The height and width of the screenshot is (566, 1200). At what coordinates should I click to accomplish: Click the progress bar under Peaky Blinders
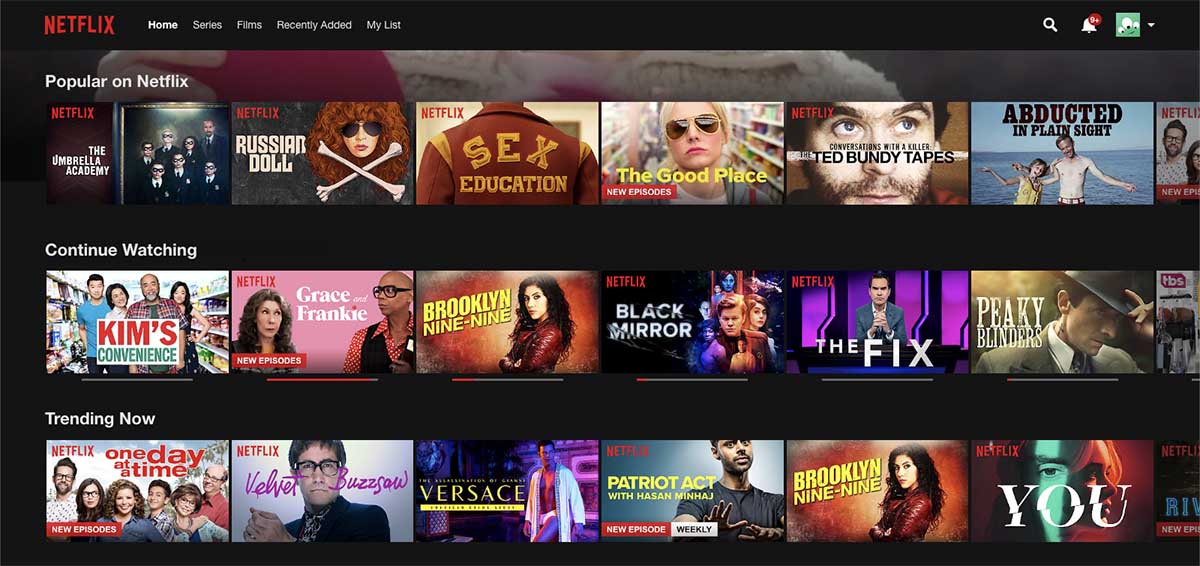tap(1062, 380)
